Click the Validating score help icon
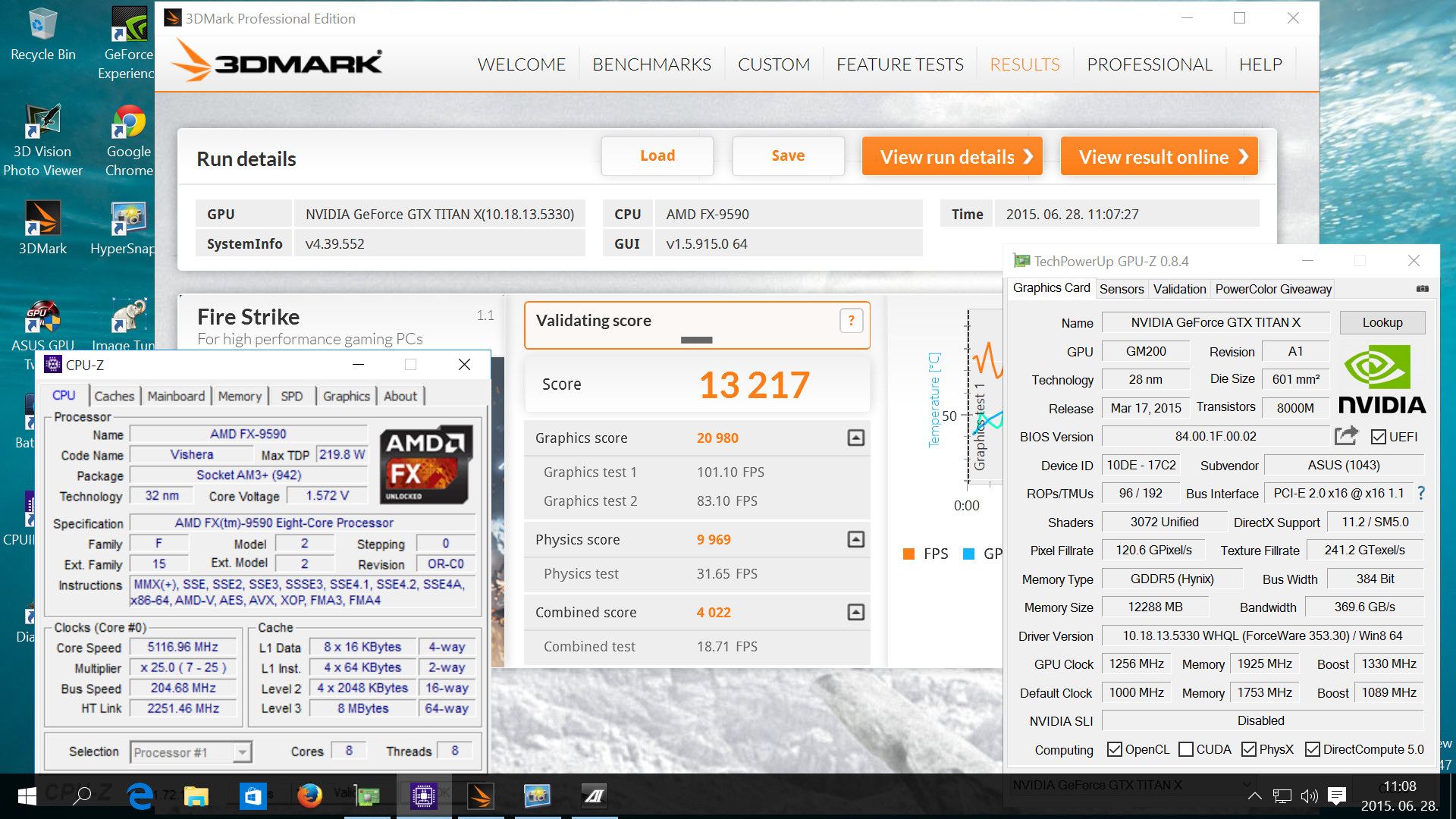Viewport: 1456px width, 819px height. coord(851,321)
